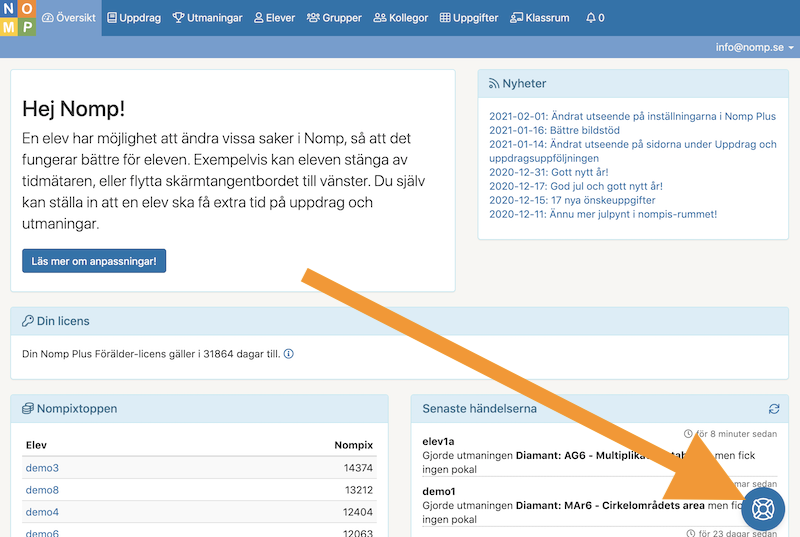Open the notifications bell showing 0
The image size is (800, 537).
click(x=595, y=18)
